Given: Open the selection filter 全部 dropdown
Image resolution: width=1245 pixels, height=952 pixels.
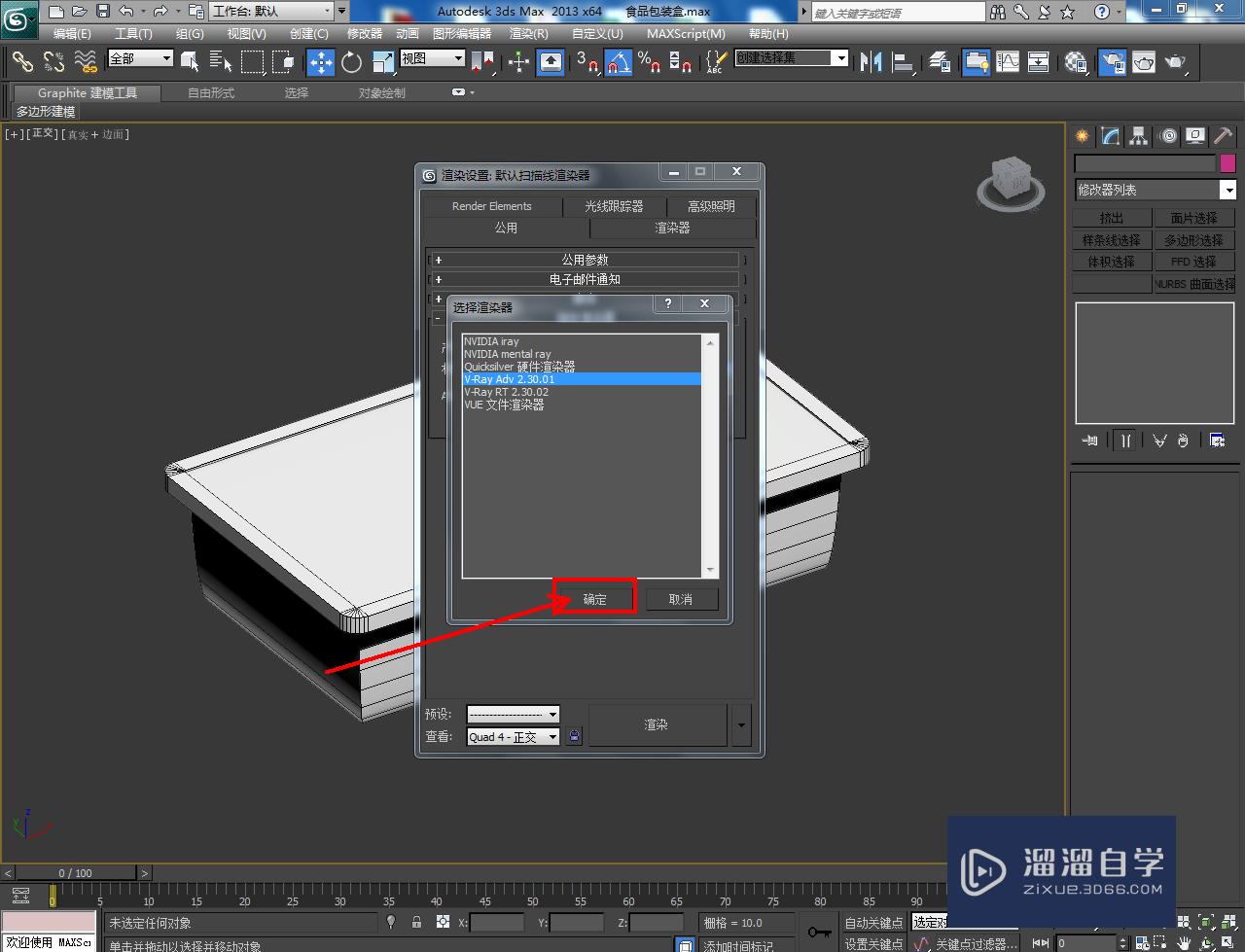Looking at the screenshot, I should (x=140, y=58).
